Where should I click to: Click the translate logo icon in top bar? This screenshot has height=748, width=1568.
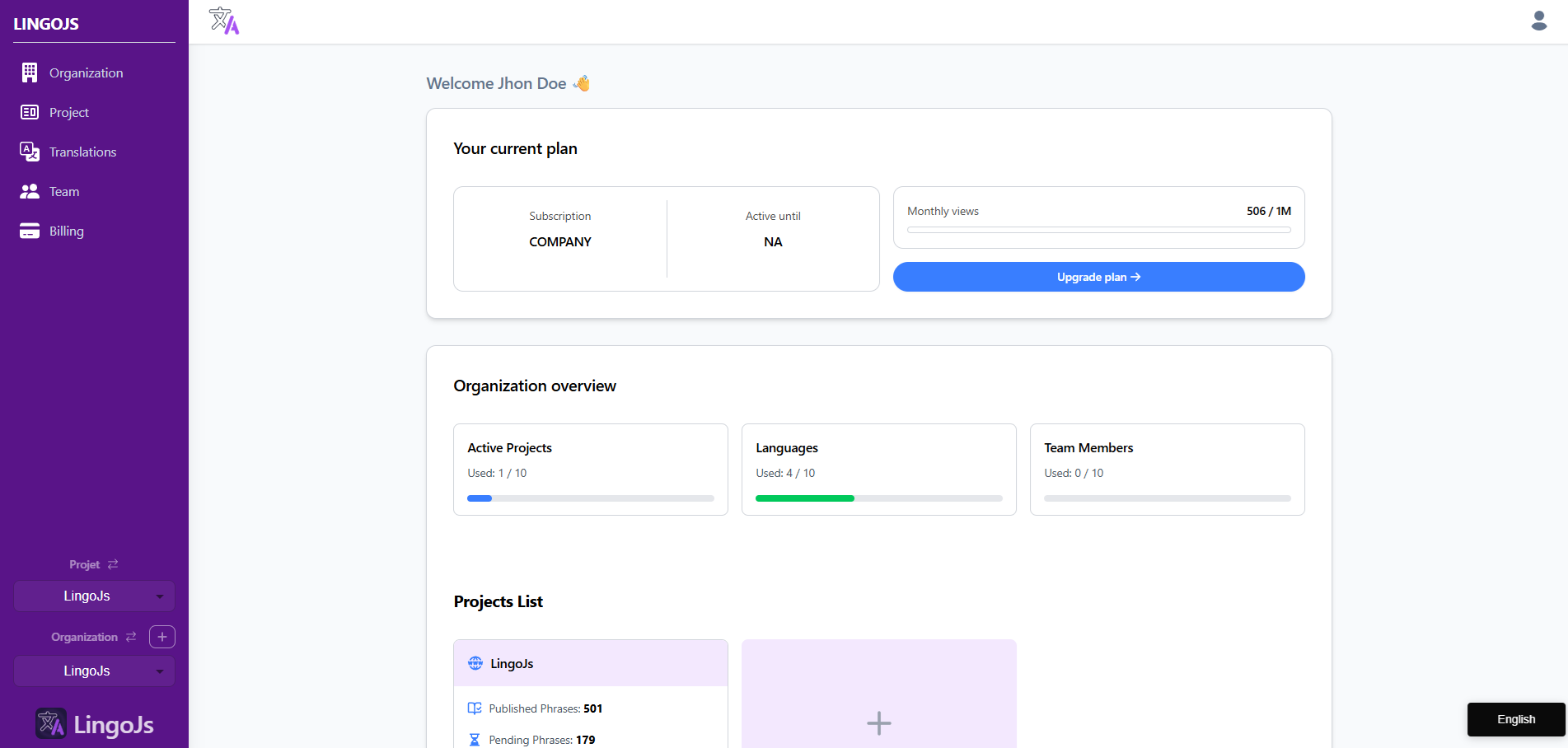pos(223,21)
